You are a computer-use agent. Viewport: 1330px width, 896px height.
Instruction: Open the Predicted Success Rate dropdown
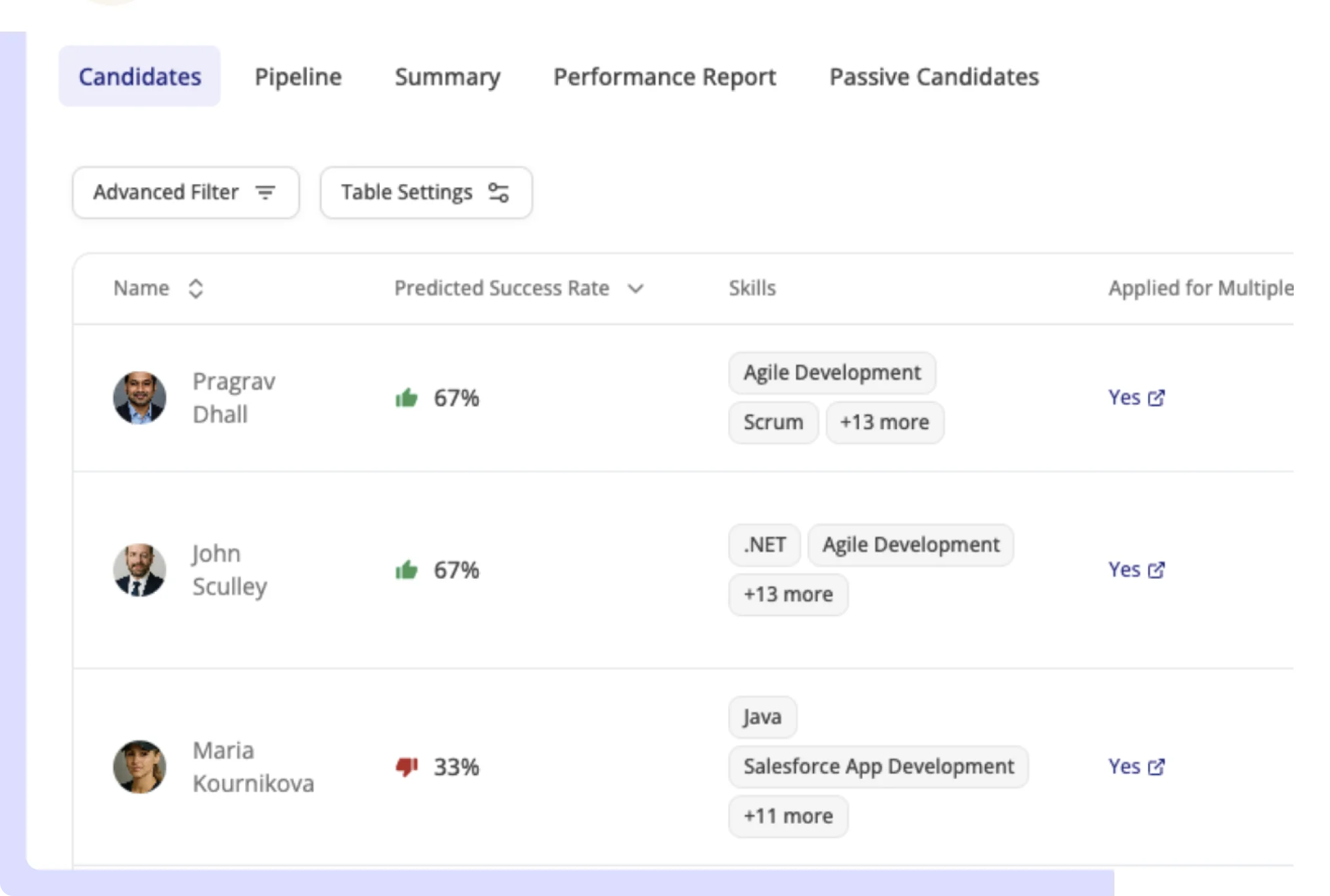(635, 288)
